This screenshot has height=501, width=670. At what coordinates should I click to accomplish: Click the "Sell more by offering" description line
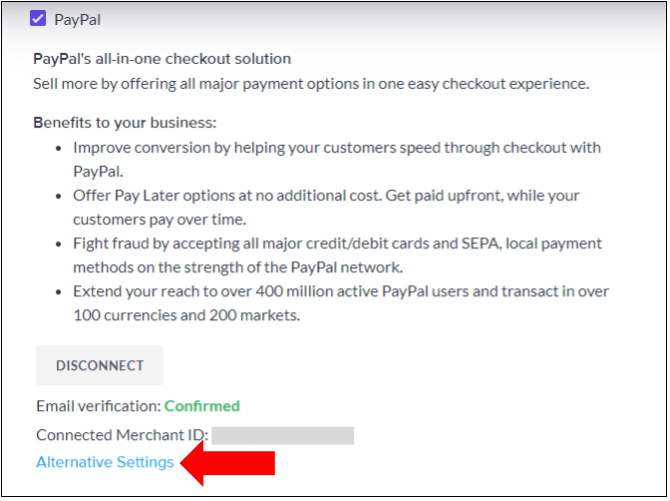click(311, 83)
